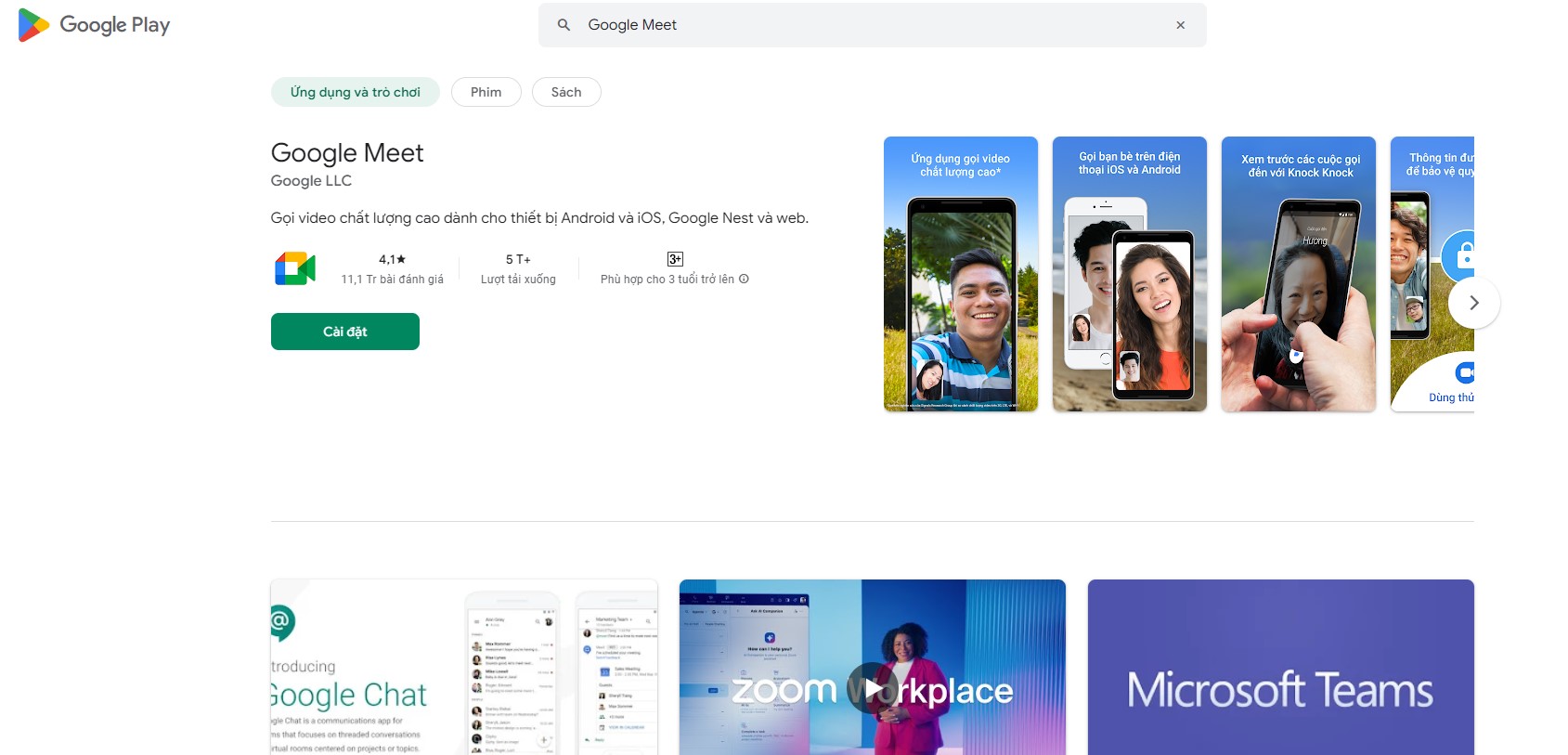Switch to the Phim filter
This screenshot has height=755, width=1568.
pos(486,92)
